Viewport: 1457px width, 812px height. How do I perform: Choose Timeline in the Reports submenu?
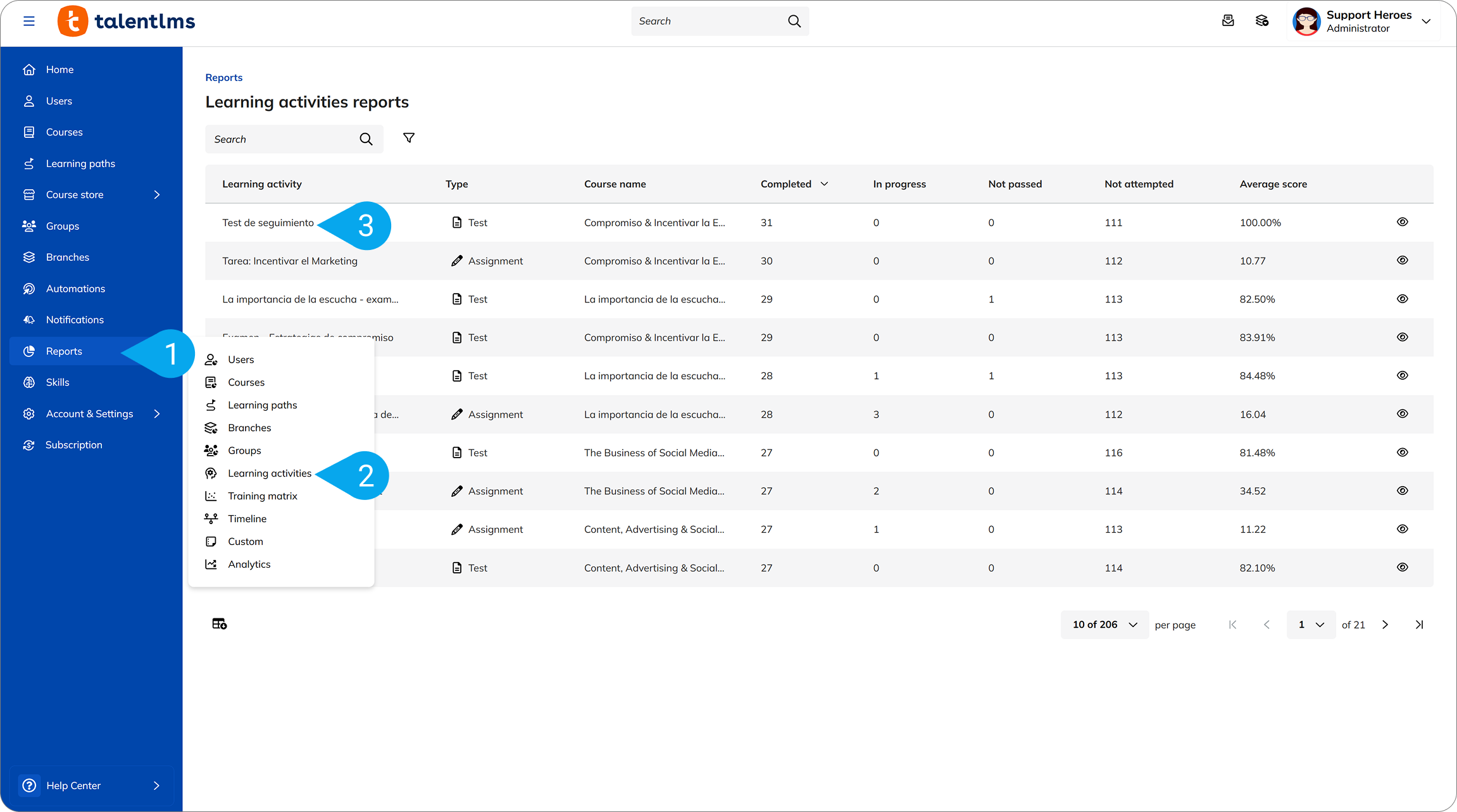[247, 519]
